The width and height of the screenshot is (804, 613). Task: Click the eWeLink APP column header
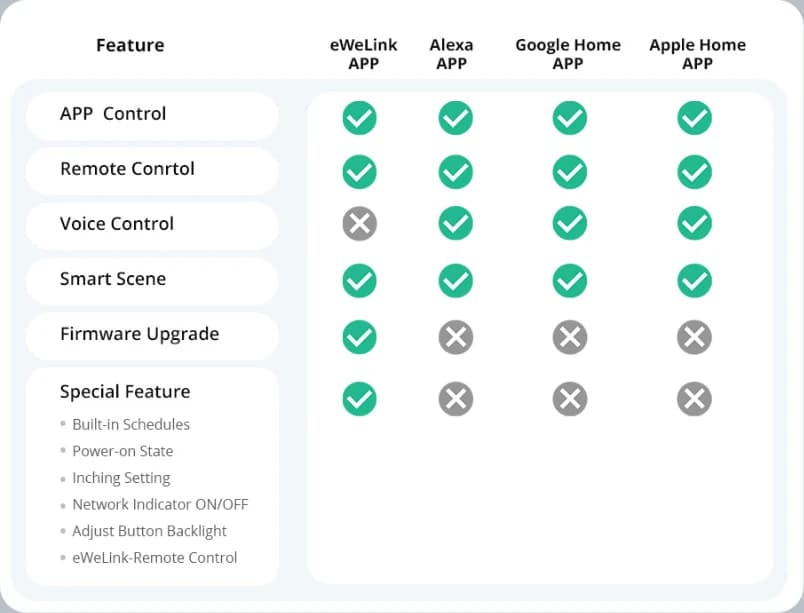click(x=363, y=54)
